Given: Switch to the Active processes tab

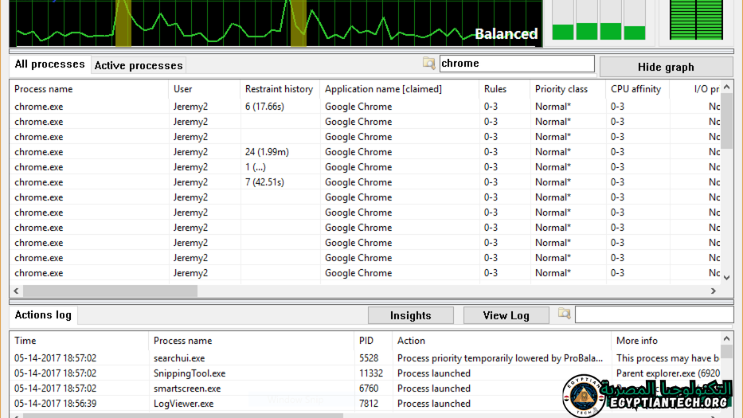Looking at the screenshot, I should click(x=138, y=66).
